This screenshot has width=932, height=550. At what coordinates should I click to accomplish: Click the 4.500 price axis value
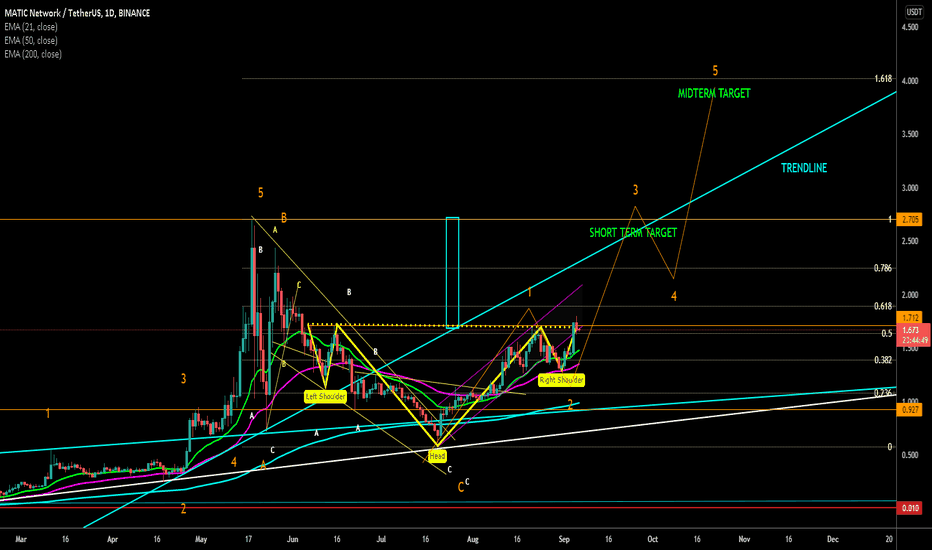coord(910,27)
